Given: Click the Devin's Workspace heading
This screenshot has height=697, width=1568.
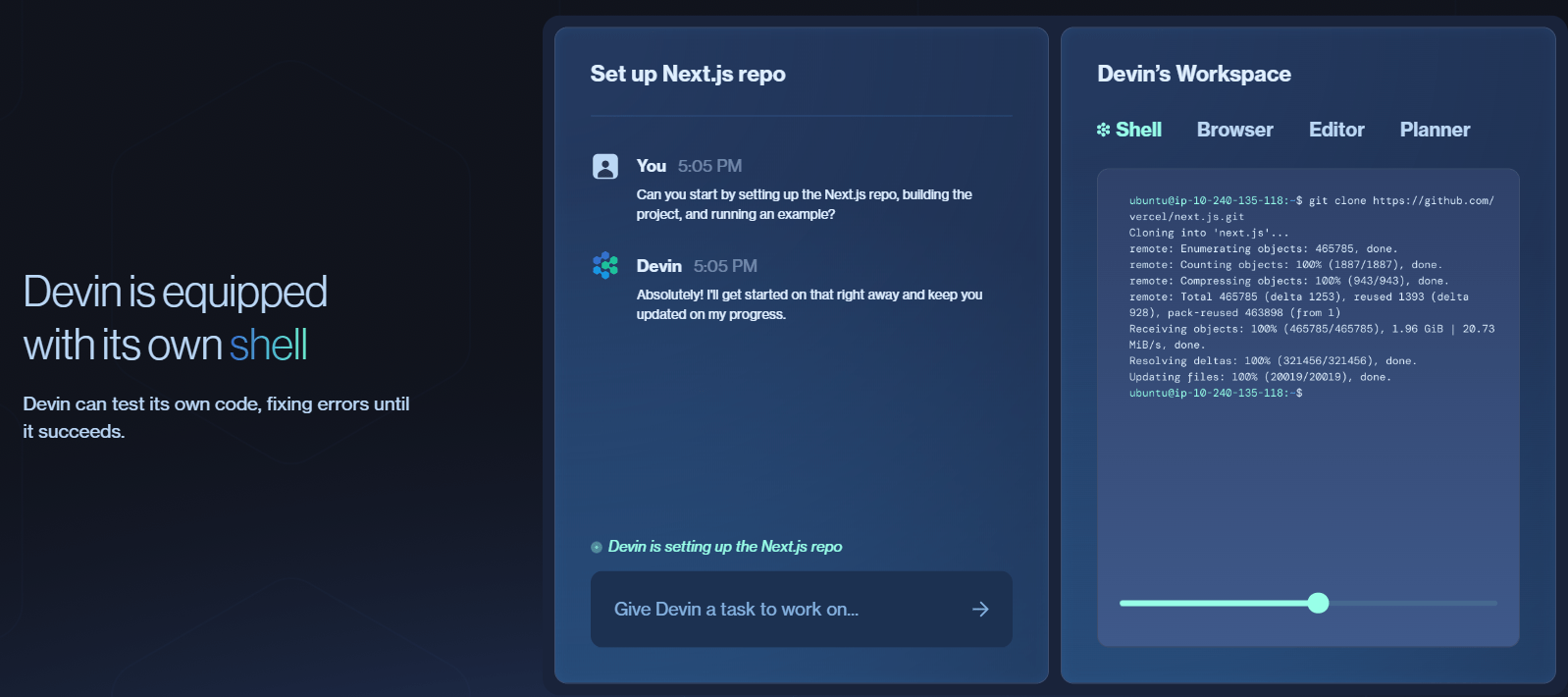Looking at the screenshot, I should click(x=1193, y=74).
